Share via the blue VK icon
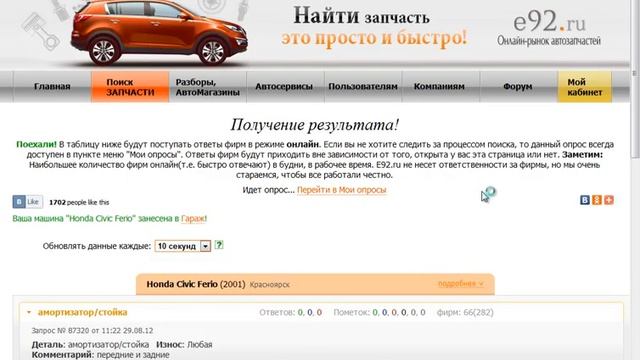640x360 pixels. point(584,200)
